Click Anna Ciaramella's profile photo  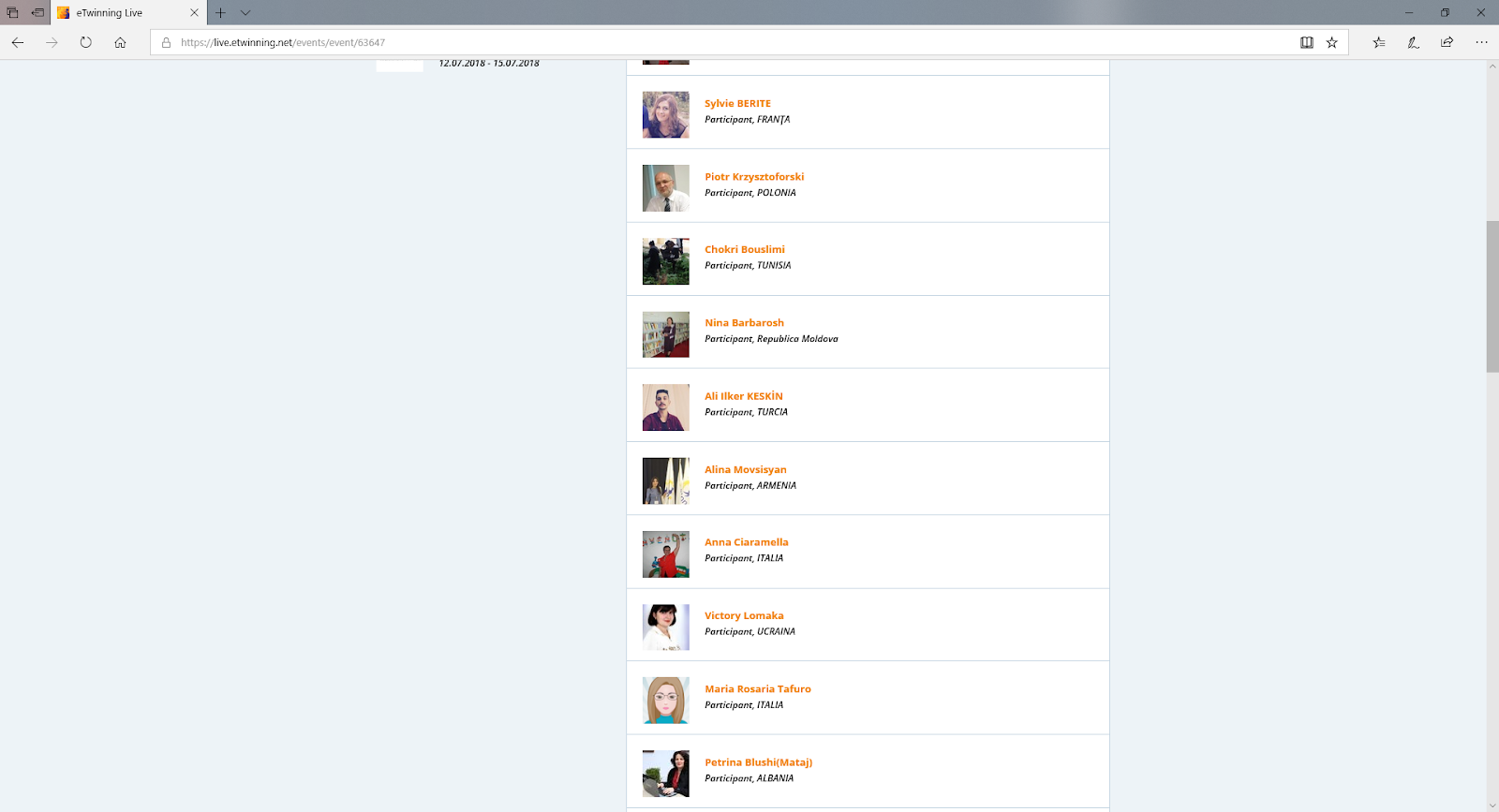(x=666, y=554)
